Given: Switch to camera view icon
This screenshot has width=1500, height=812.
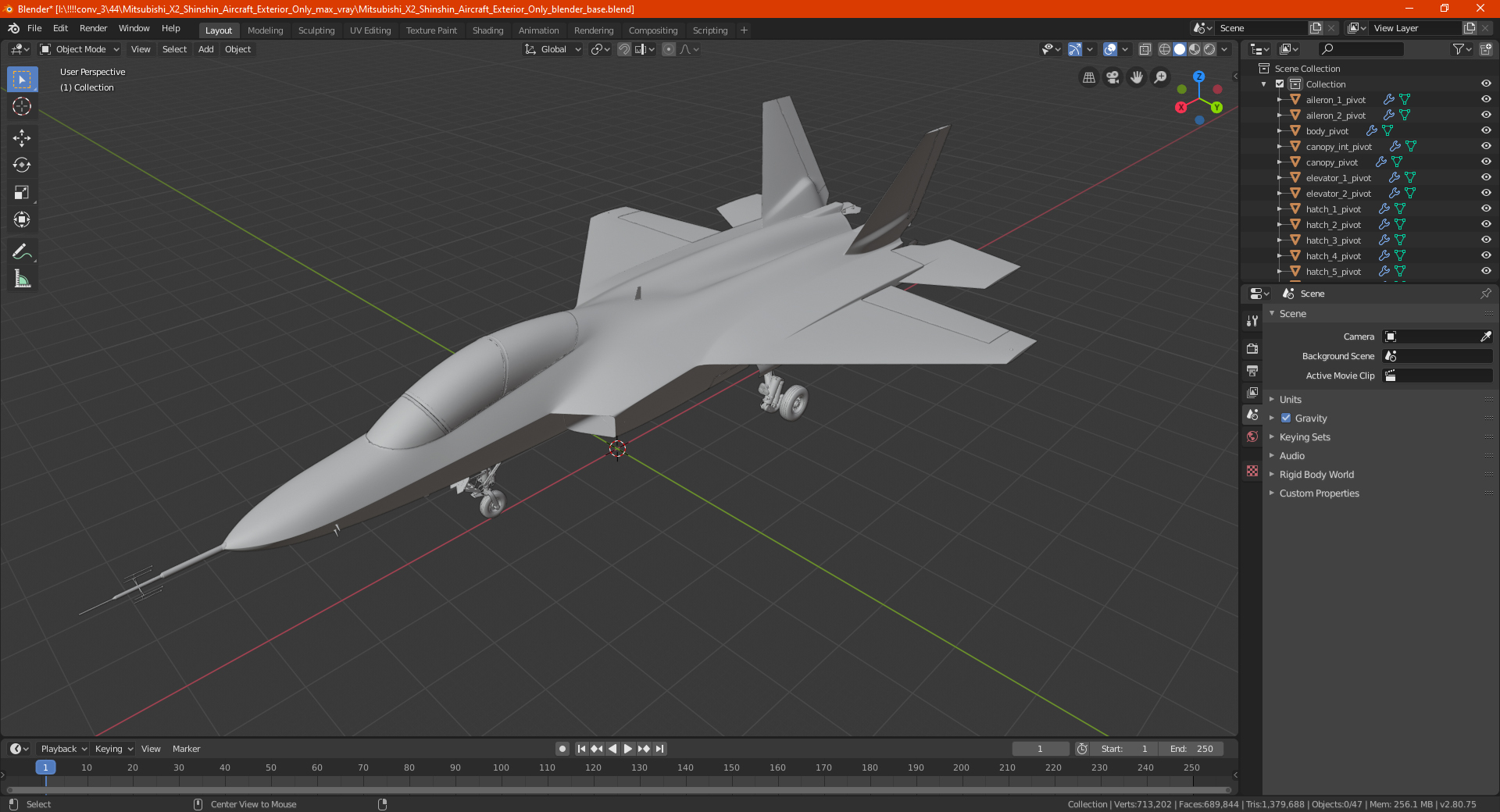Looking at the screenshot, I should click(x=1112, y=77).
